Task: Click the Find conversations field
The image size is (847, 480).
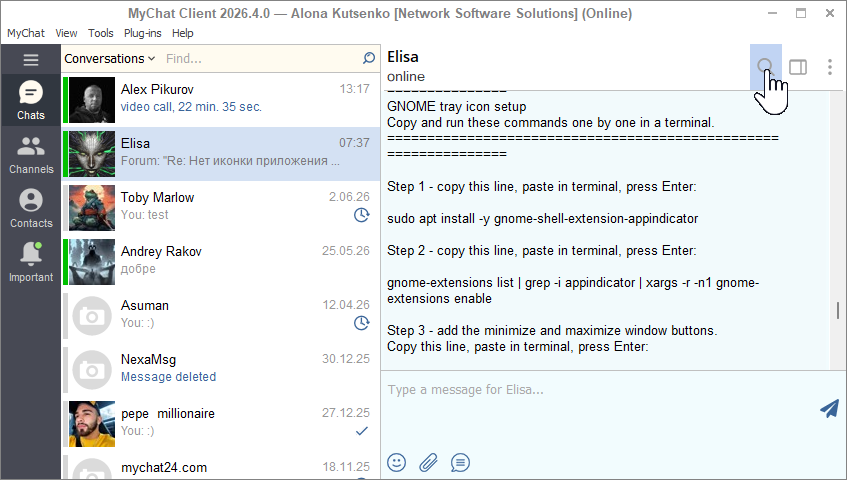Action: pyautogui.click(x=262, y=58)
